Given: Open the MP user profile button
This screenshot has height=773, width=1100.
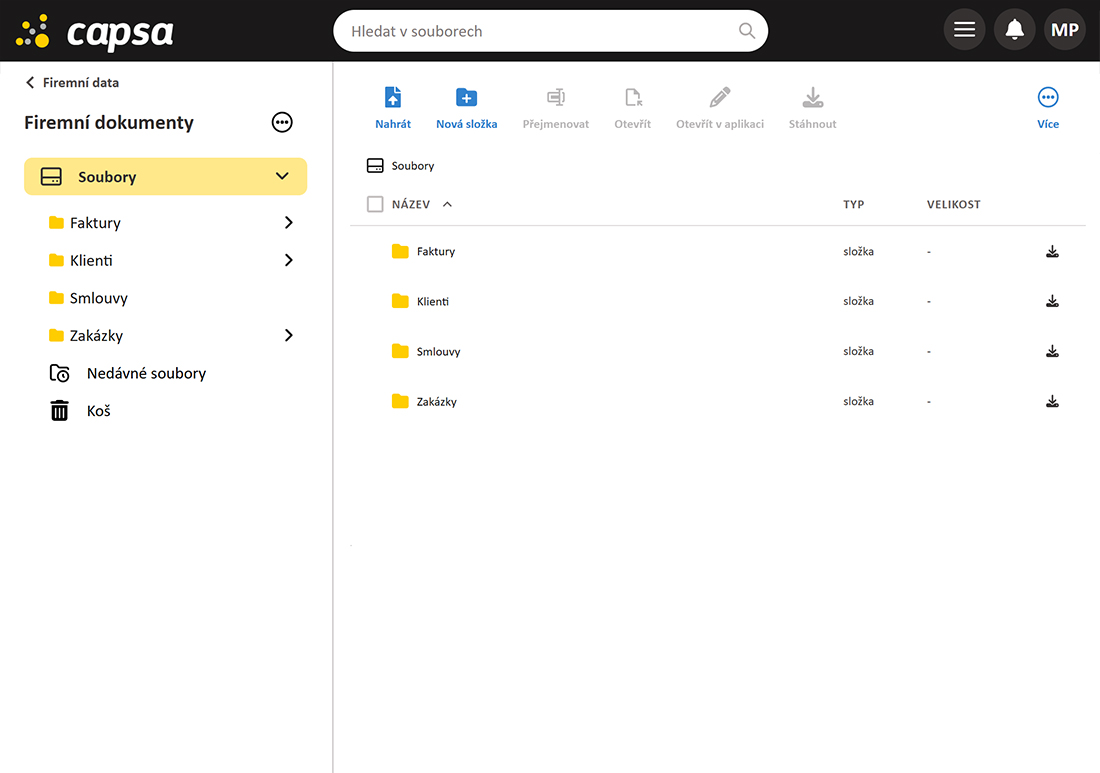Looking at the screenshot, I should coord(1064,30).
